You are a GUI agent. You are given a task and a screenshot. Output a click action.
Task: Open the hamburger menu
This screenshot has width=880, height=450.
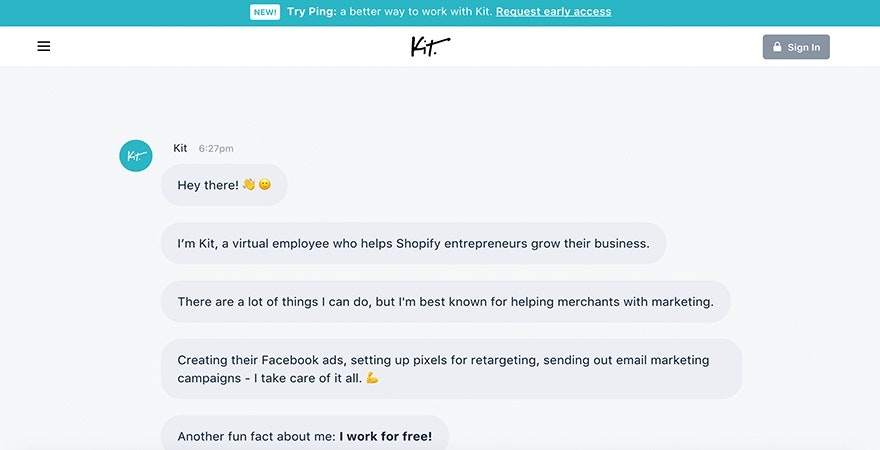[x=44, y=46]
